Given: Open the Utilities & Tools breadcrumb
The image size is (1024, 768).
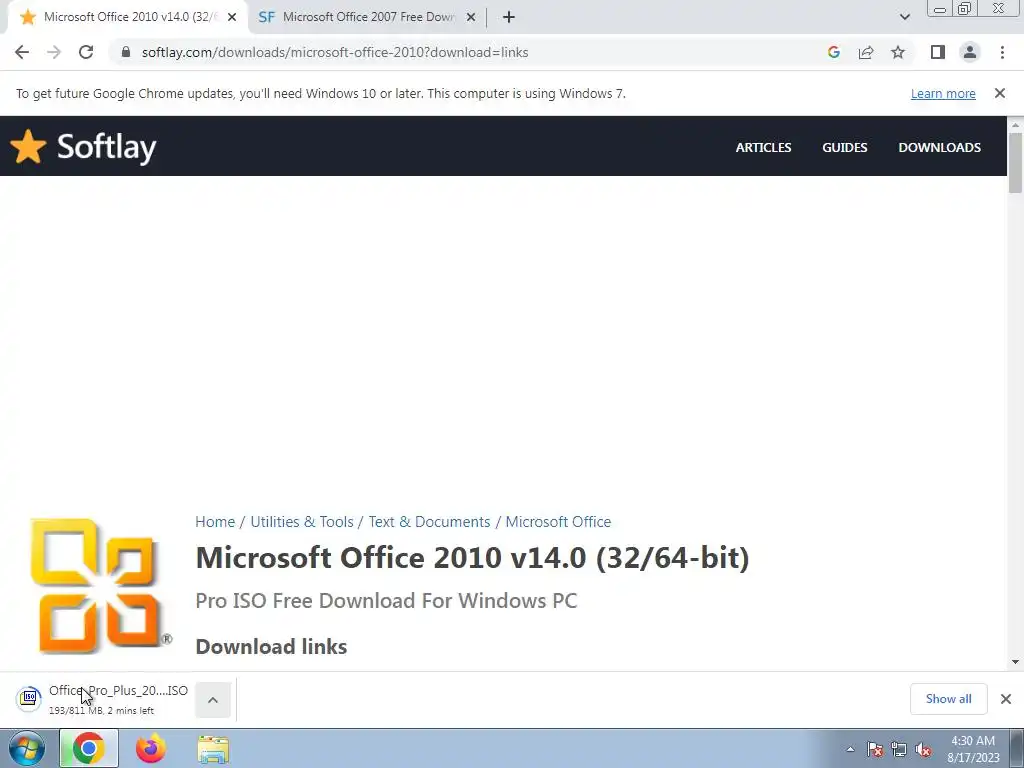Looking at the screenshot, I should pos(302,522).
